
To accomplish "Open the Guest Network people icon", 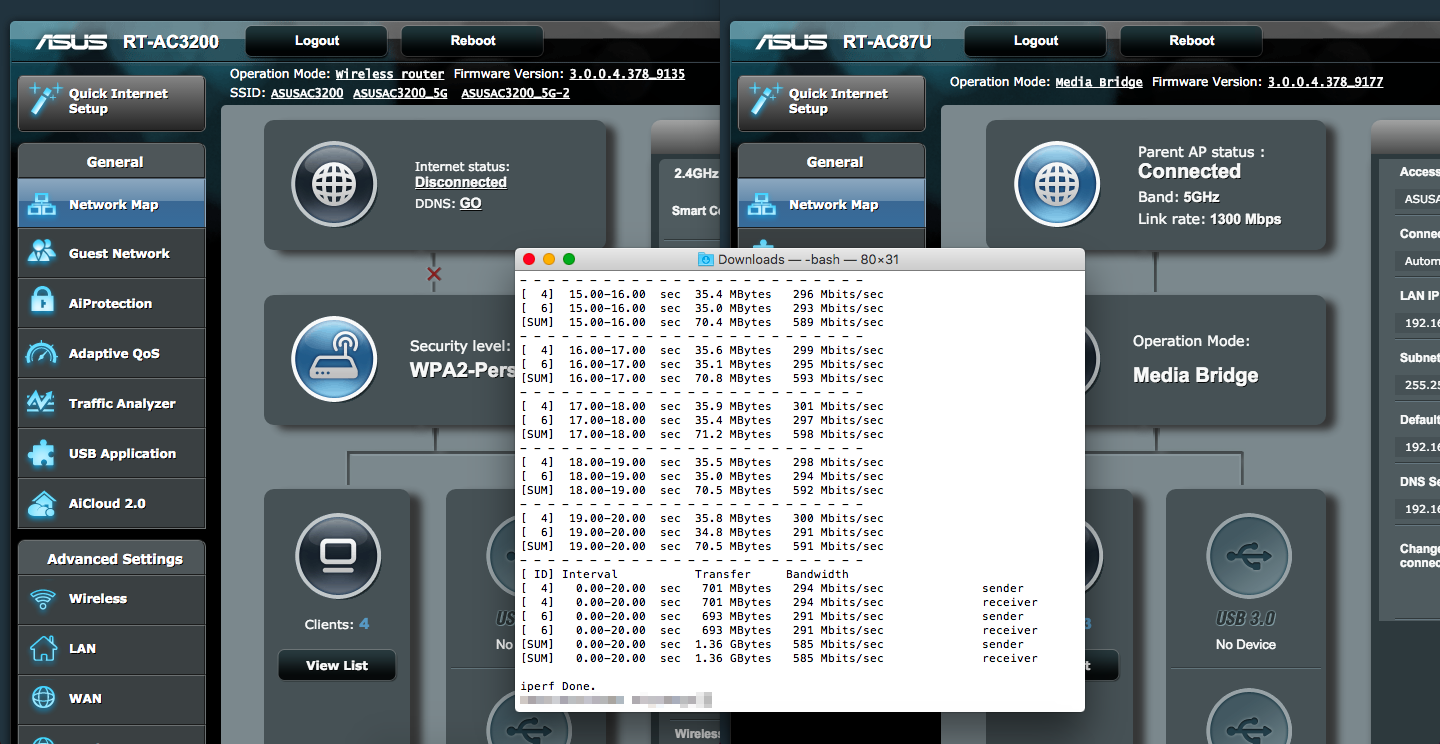I will [42, 253].
